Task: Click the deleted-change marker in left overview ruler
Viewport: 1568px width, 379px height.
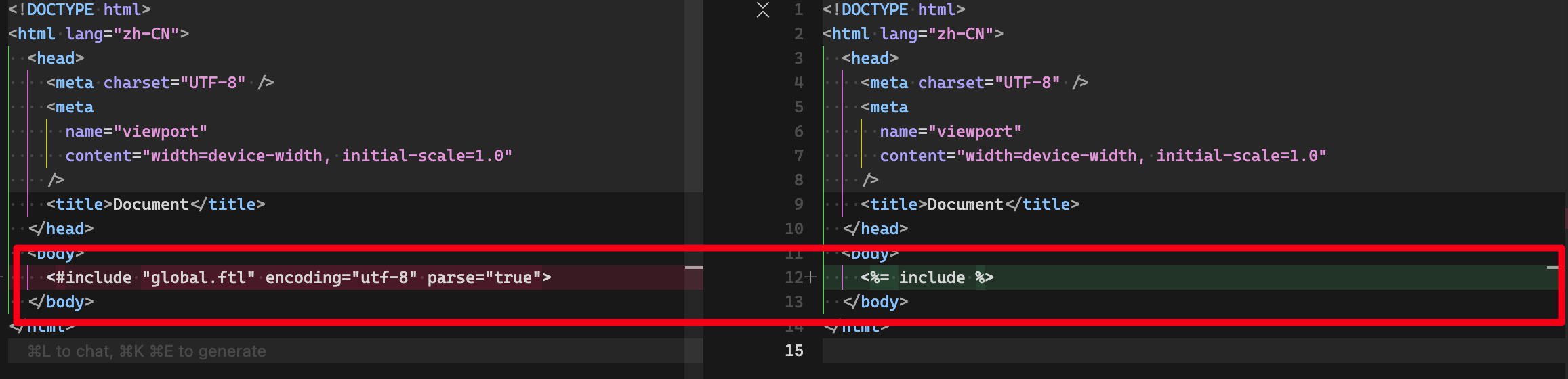Action: 694,268
